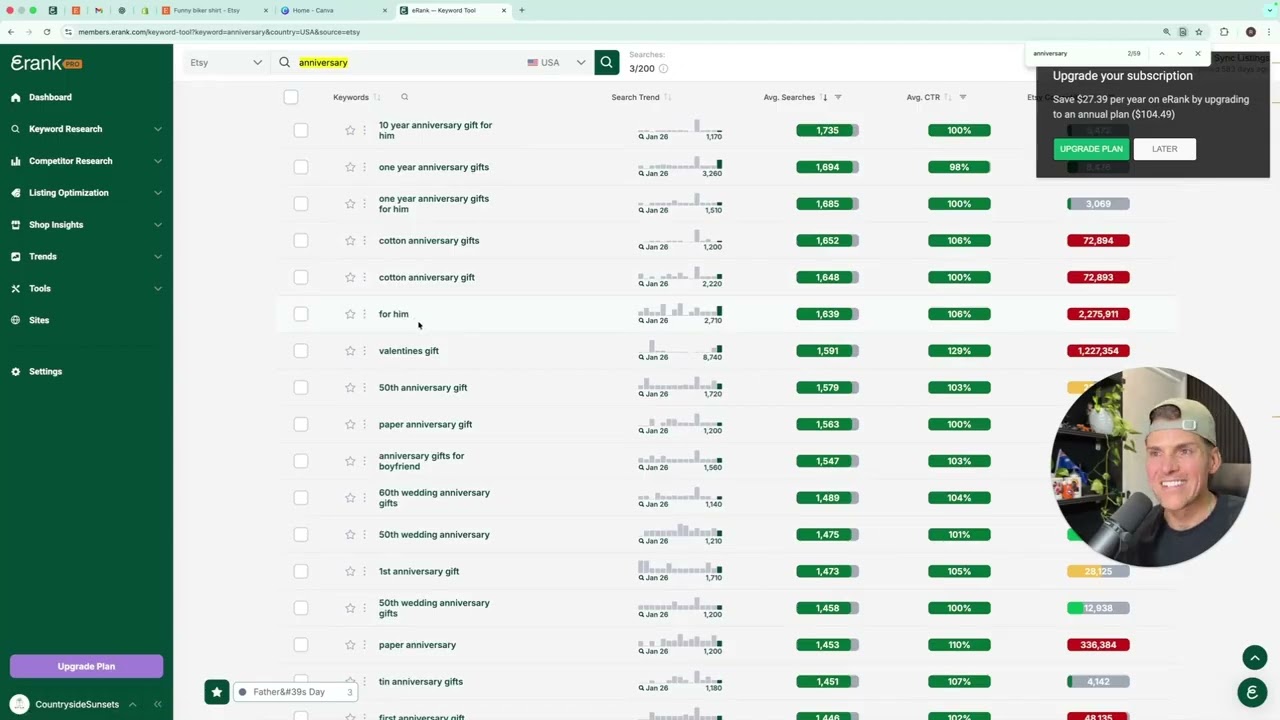Expand the Keyword Research menu
This screenshot has width=1280, height=720.
coord(86,129)
